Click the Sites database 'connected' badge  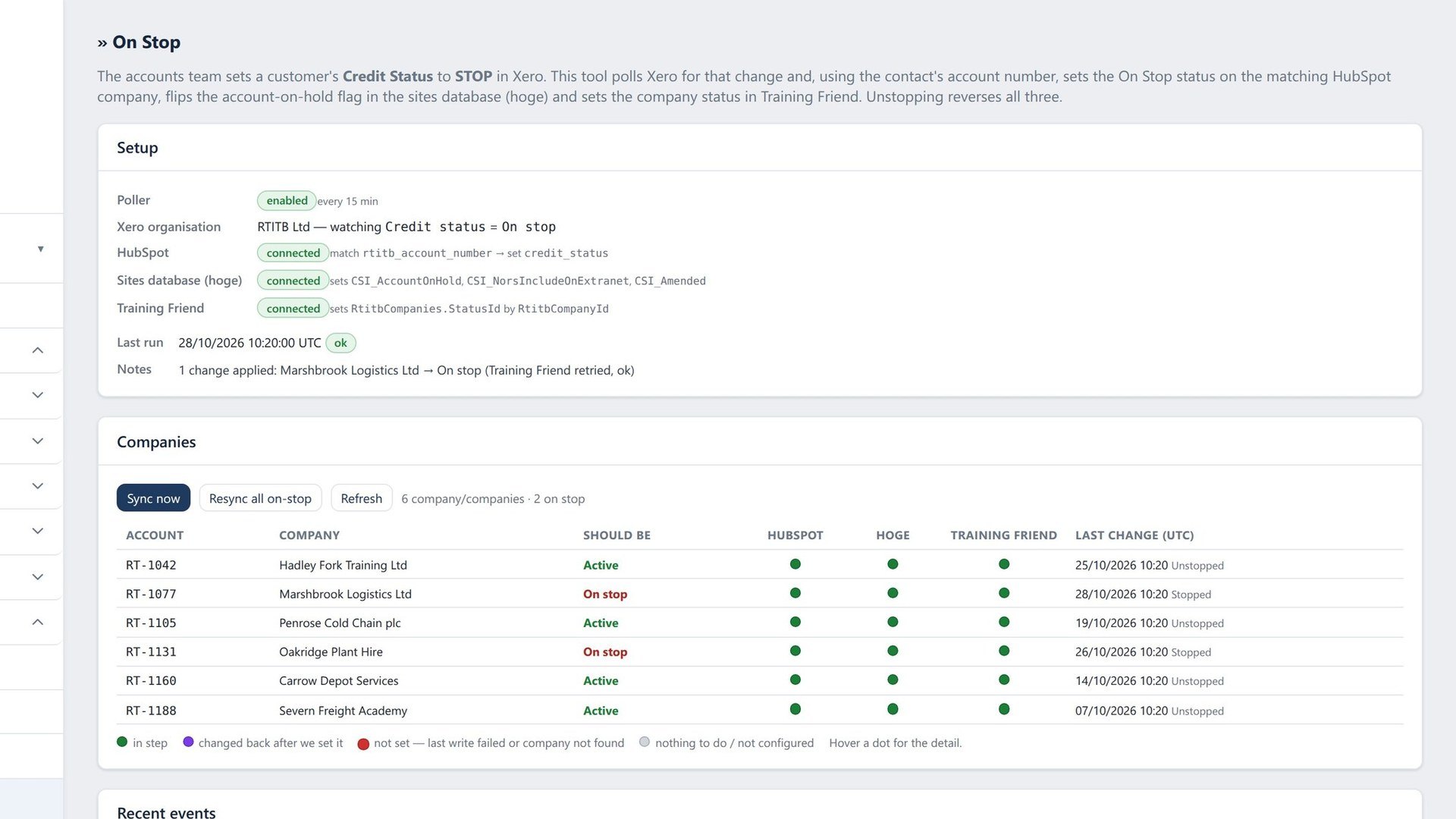click(x=293, y=281)
